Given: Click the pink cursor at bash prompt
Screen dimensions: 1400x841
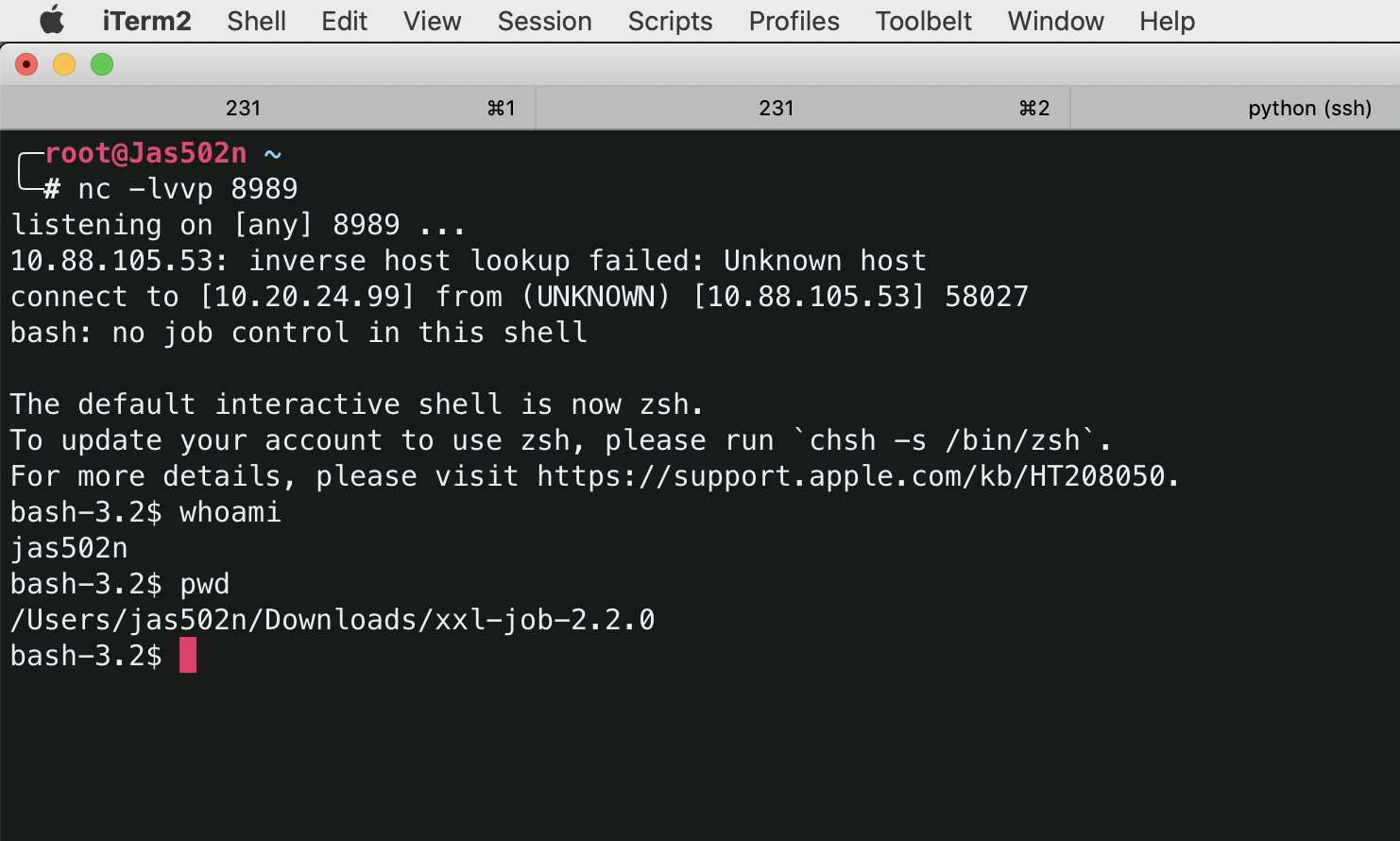Looking at the screenshot, I should [x=188, y=655].
